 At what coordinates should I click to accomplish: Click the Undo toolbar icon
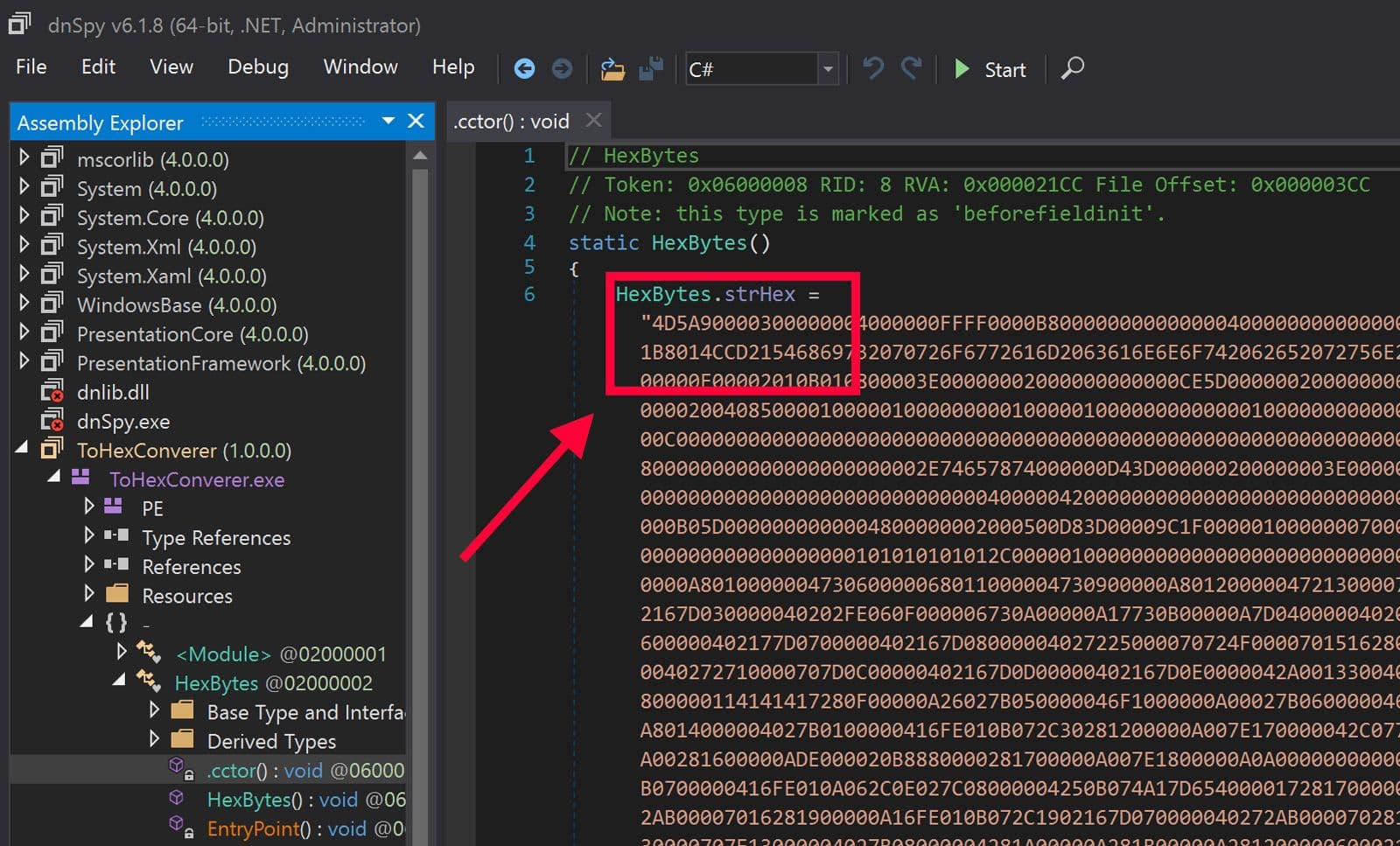872,67
